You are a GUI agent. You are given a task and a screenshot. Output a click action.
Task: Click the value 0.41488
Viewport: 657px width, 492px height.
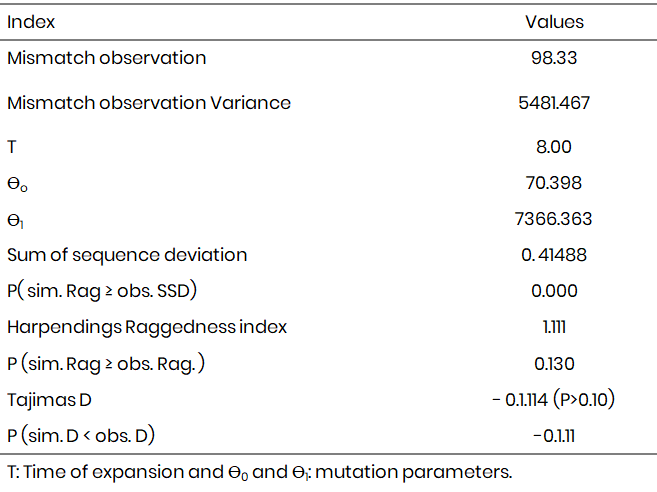554,254
